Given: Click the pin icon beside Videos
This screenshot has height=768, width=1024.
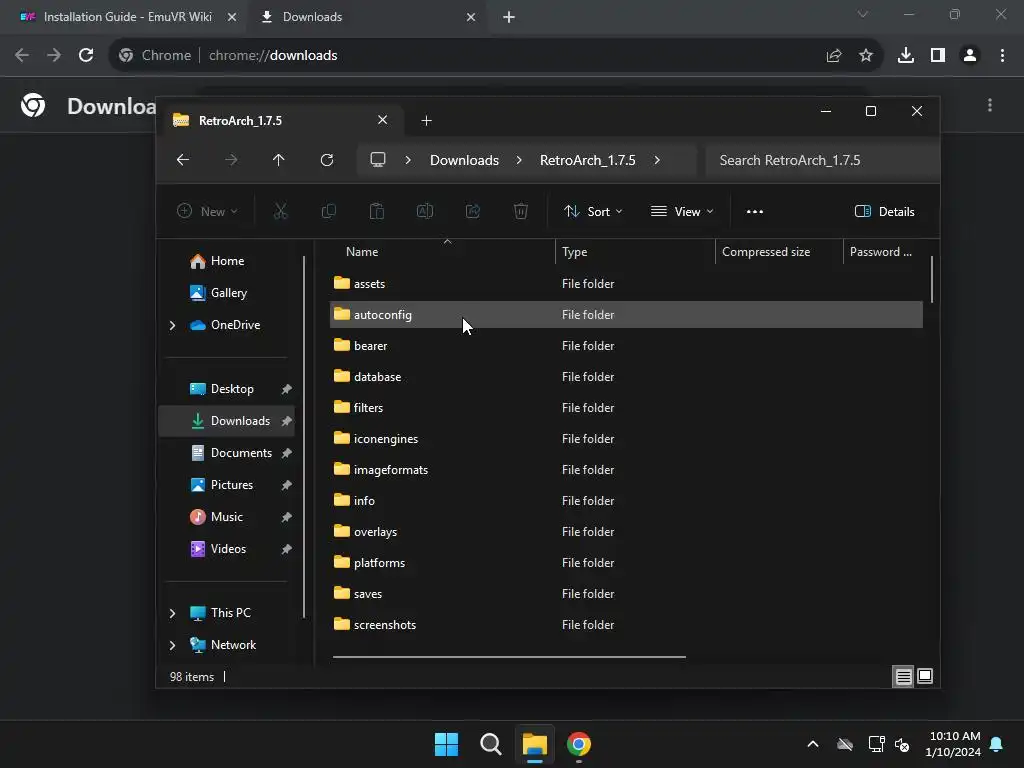Looking at the screenshot, I should [286, 549].
